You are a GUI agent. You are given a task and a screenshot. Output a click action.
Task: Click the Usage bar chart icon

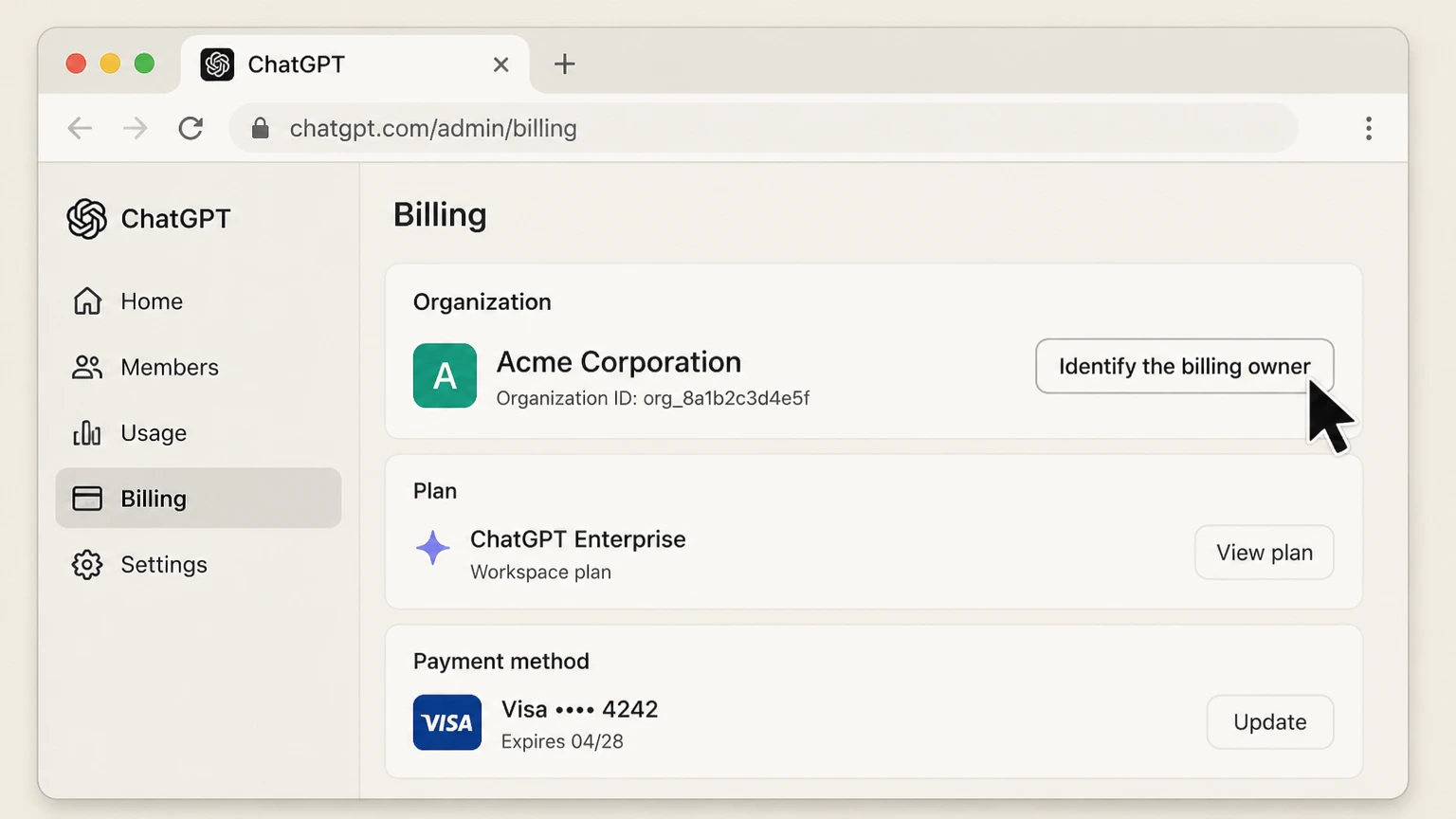[x=87, y=433]
